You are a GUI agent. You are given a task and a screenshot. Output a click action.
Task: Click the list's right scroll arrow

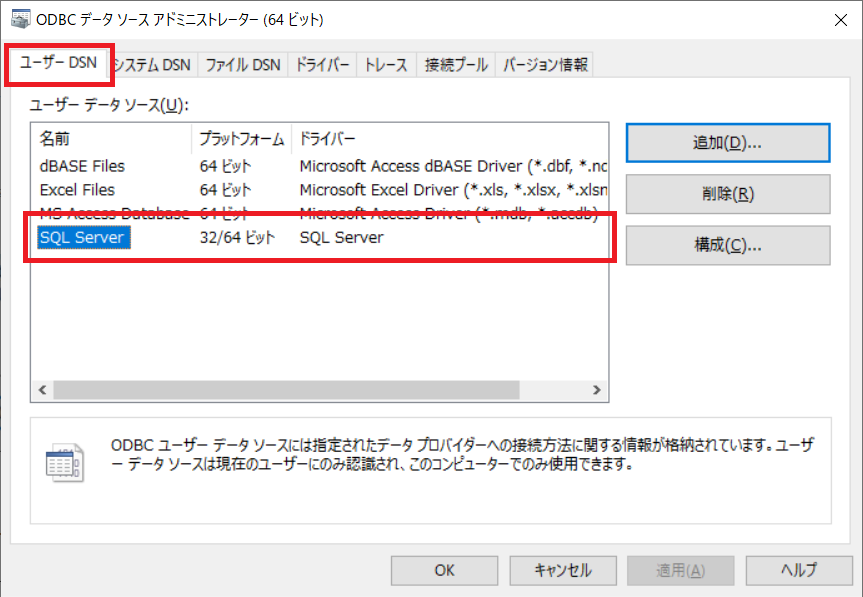(x=597, y=390)
